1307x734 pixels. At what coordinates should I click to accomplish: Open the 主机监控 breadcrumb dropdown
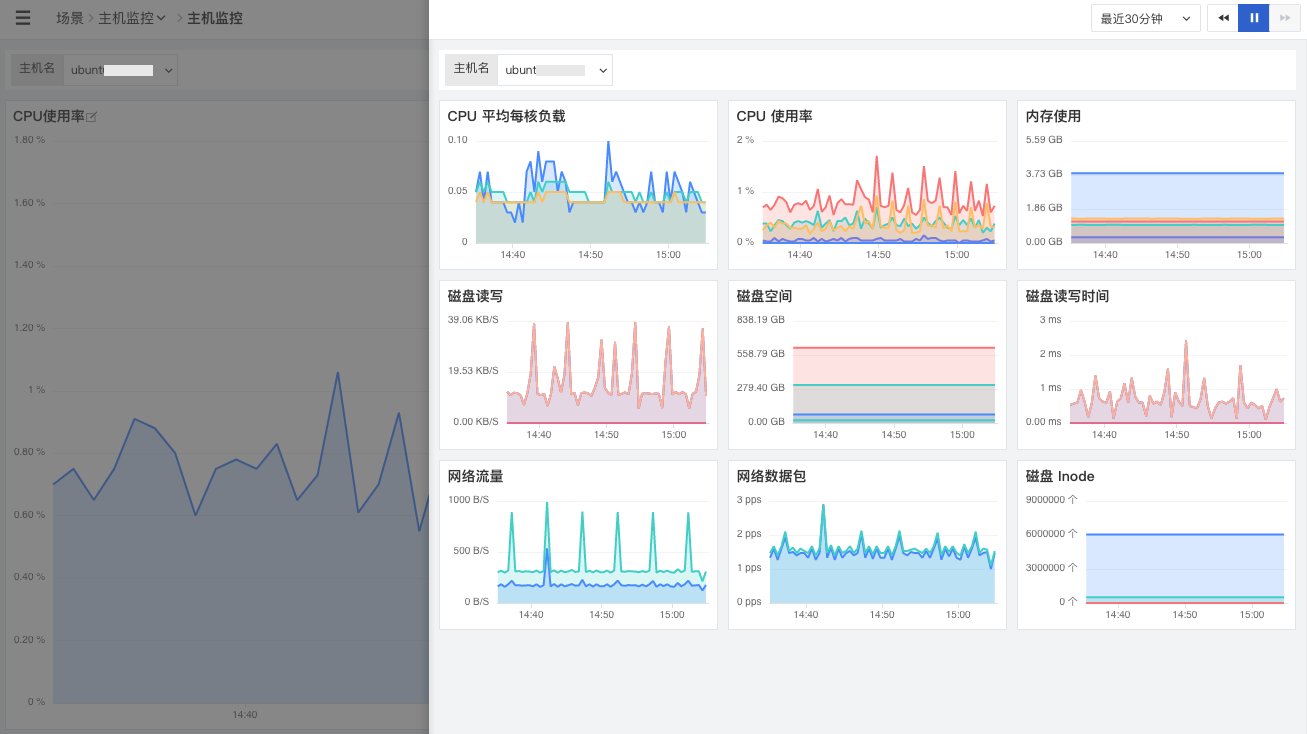point(132,18)
